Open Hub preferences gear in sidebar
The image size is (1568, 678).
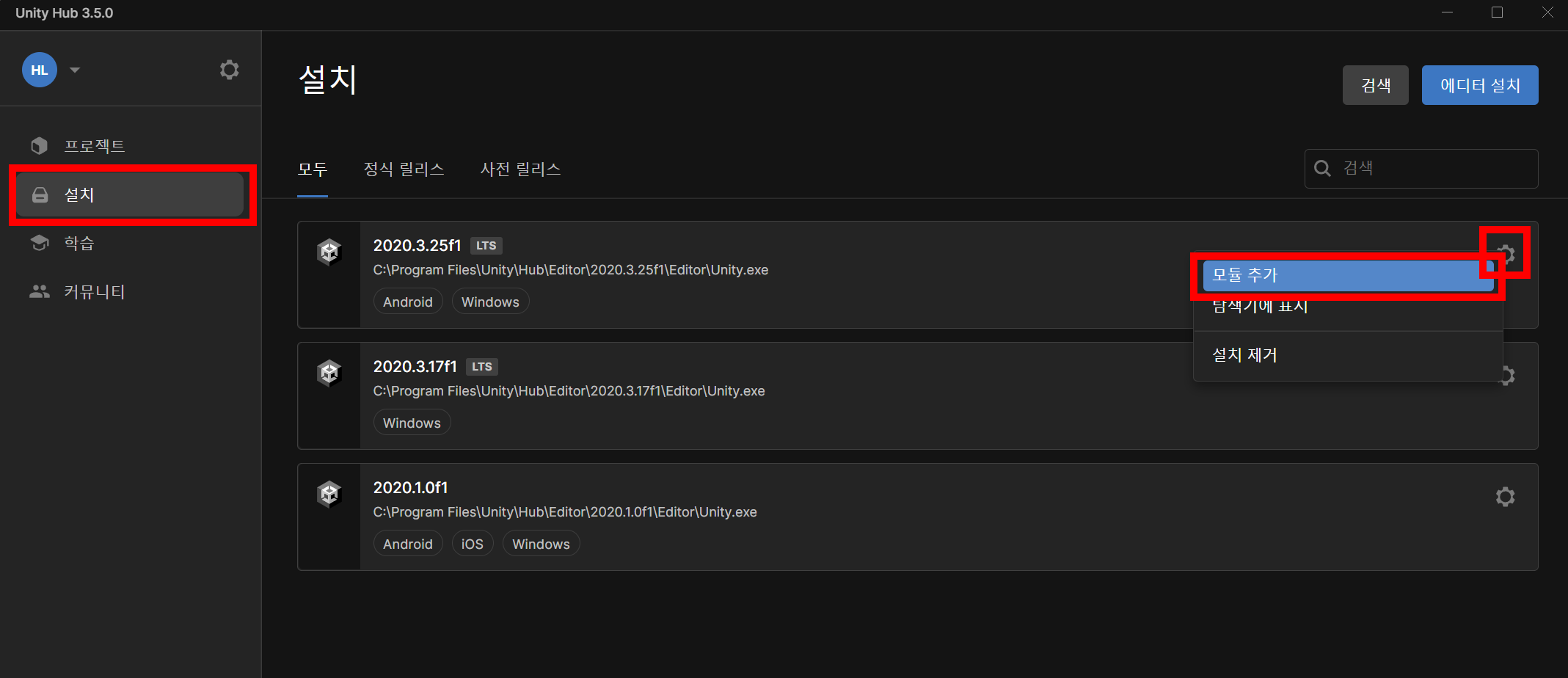tap(230, 70)
